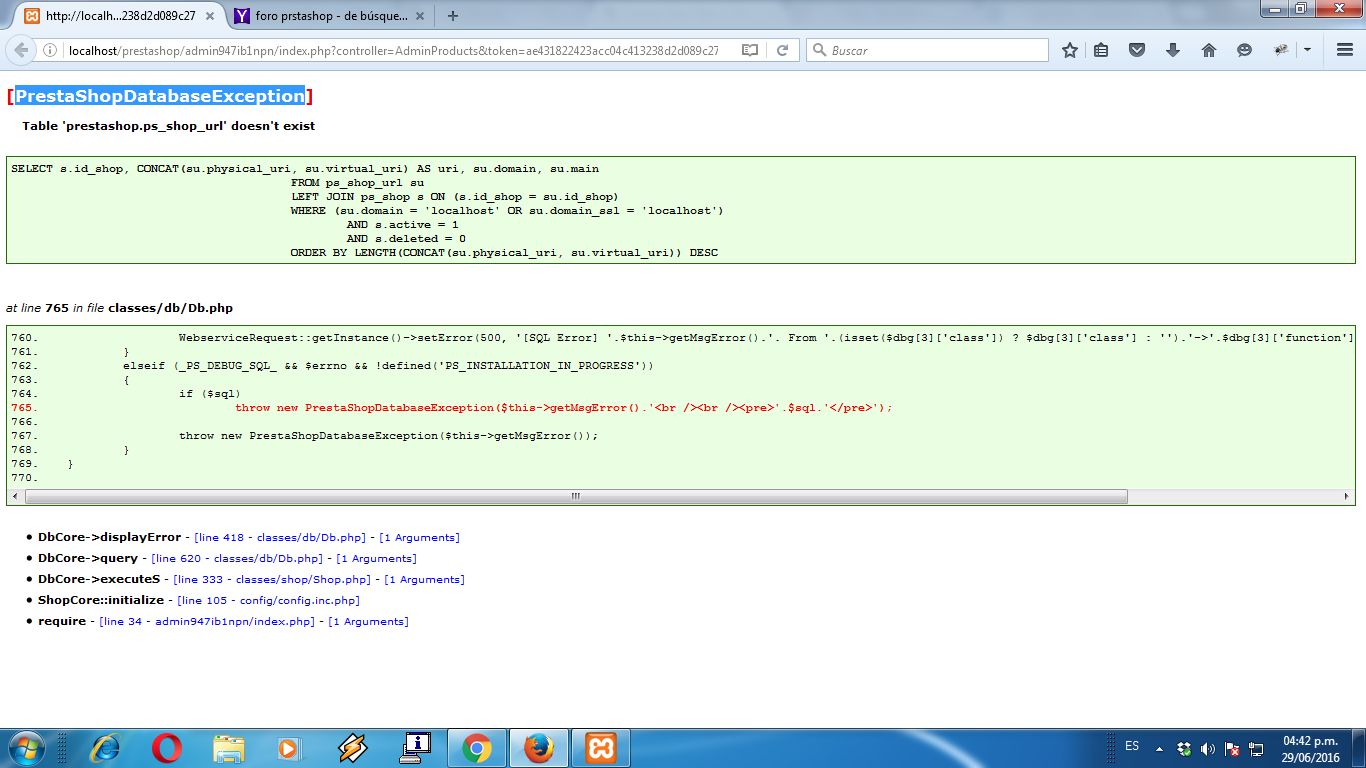Screen dimensions: 1366x768
Task: Click the PrestaShopDatabaseException heading
Action: [160, 96]
